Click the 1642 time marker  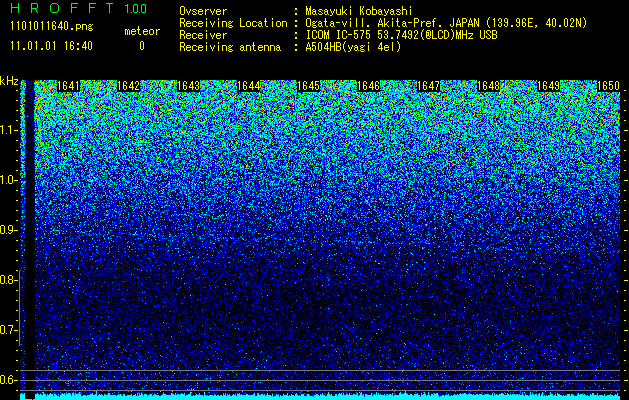128,86
